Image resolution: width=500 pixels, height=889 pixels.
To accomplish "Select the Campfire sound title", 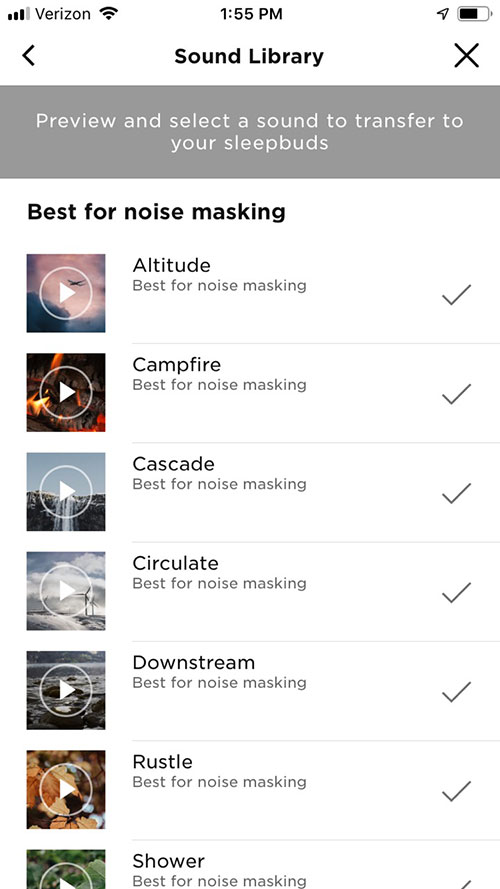I will pyautogui.click(x=177, y=365).
